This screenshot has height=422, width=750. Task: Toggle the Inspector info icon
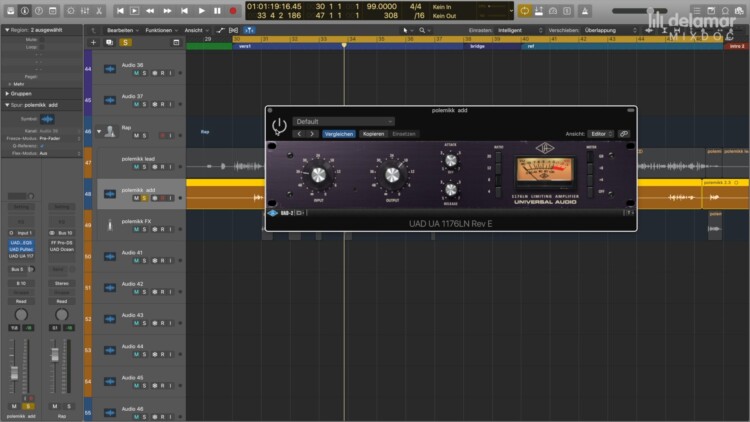[x=25, y=11]
